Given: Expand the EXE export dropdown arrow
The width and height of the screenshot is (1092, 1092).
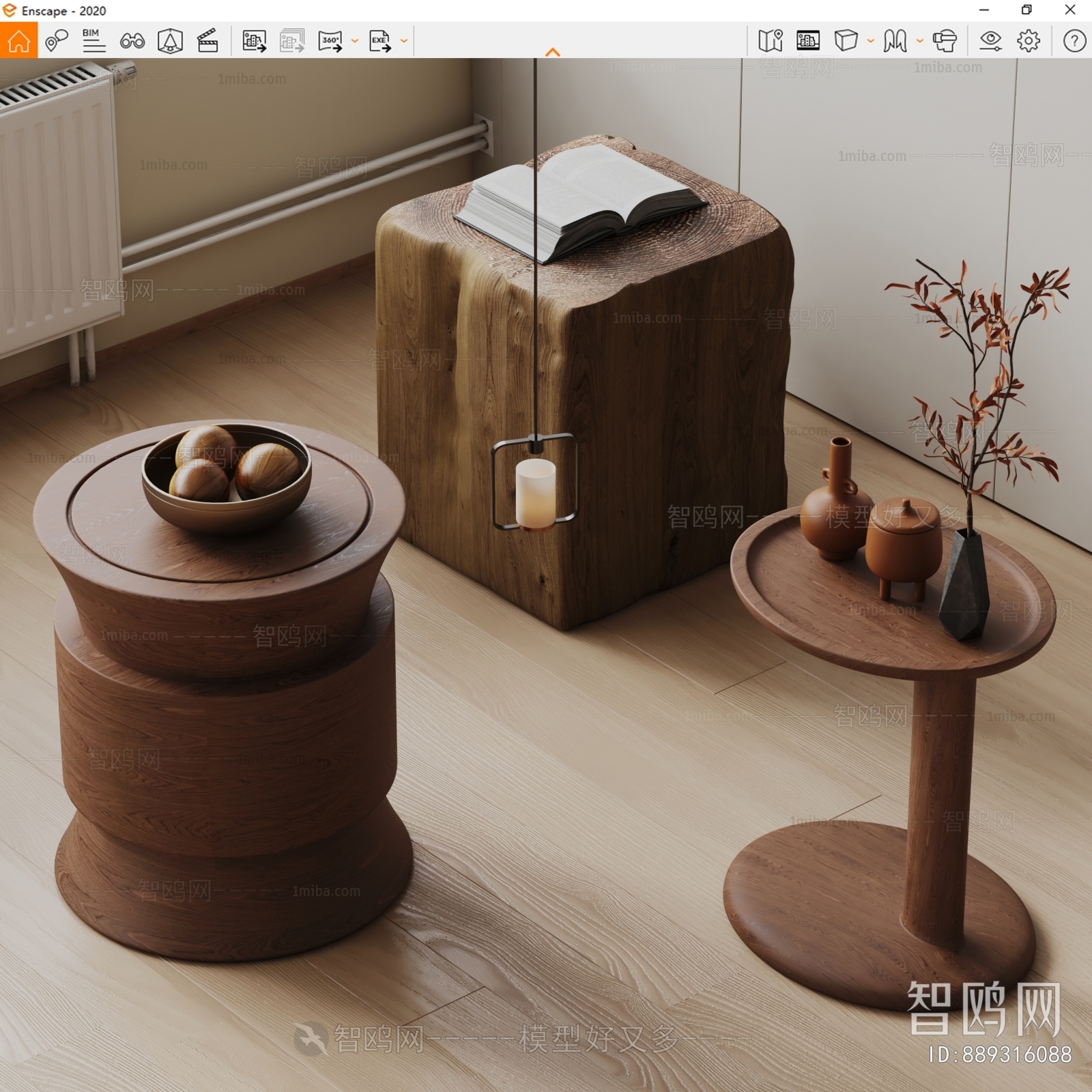Looking at the screenshot, I should tap(403, 41).
